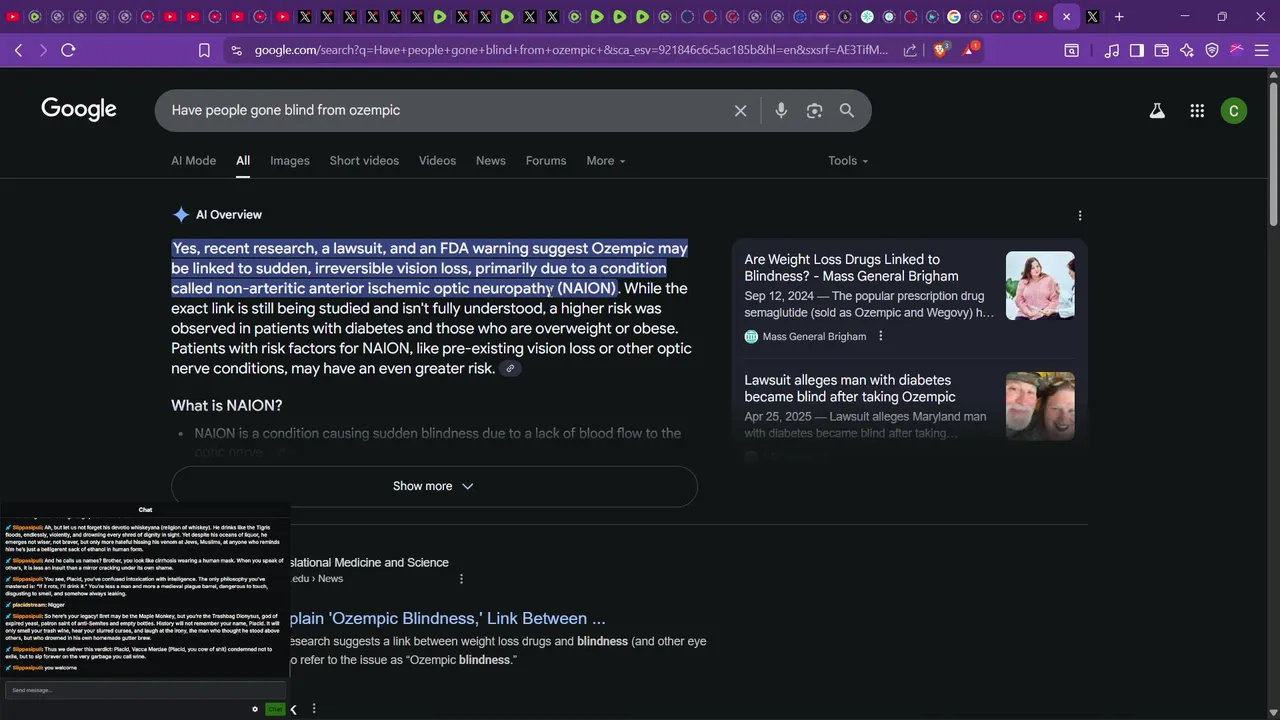Open the Google apps grid
1280x720 pixels.
click(1197, 111)
